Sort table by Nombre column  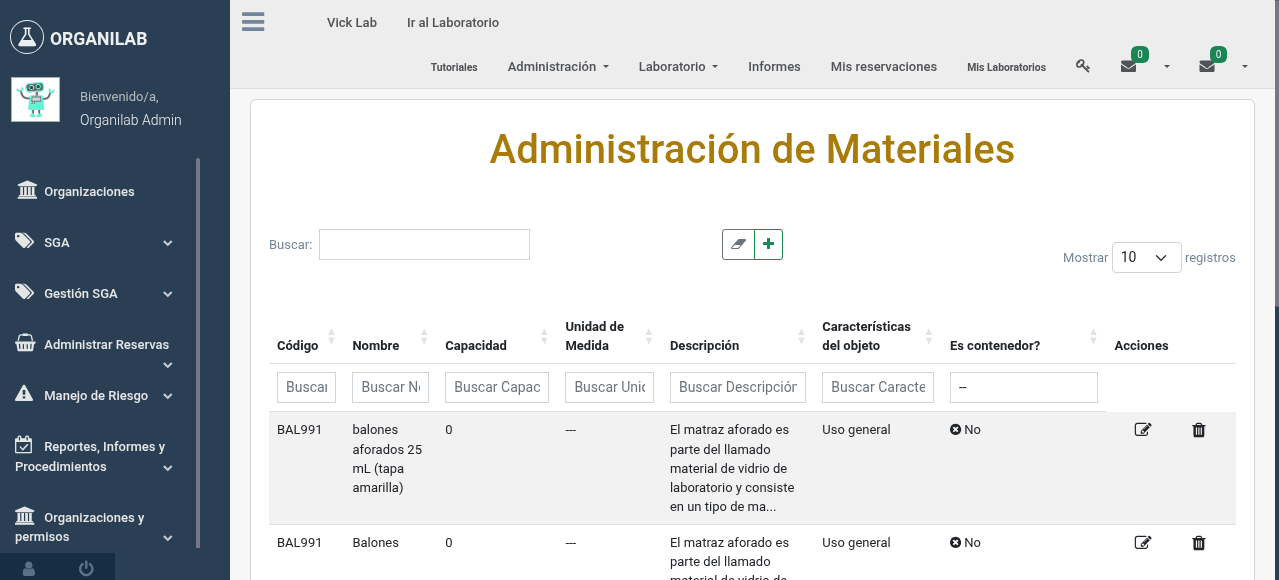point(390,336)
